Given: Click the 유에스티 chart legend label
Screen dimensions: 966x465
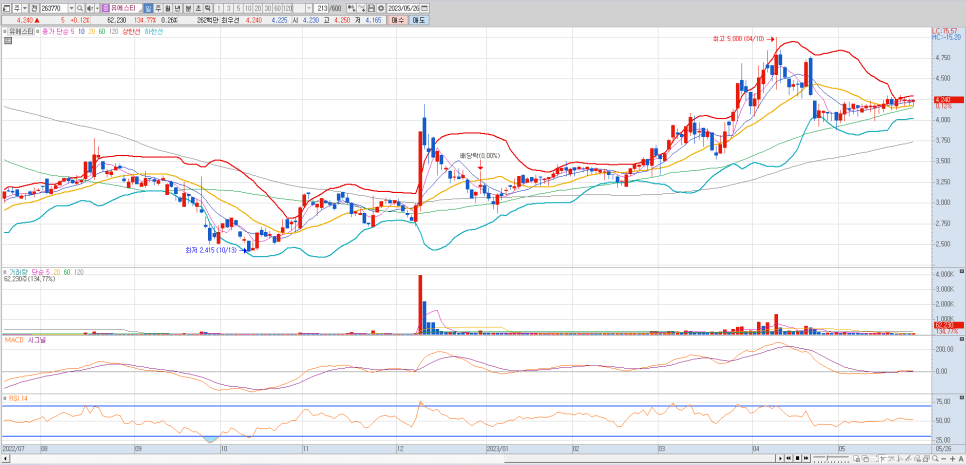Looking at the screenshot, I should (21, 31).
